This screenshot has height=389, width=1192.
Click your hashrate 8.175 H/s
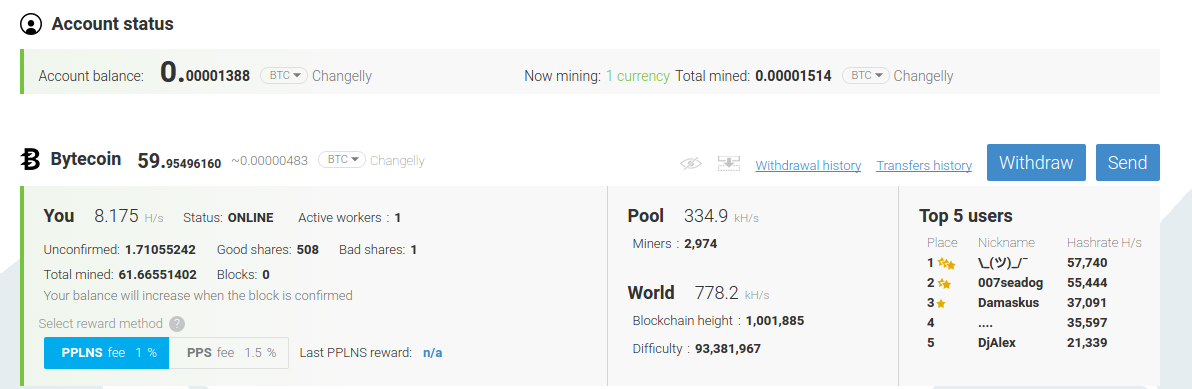point(128,217)
